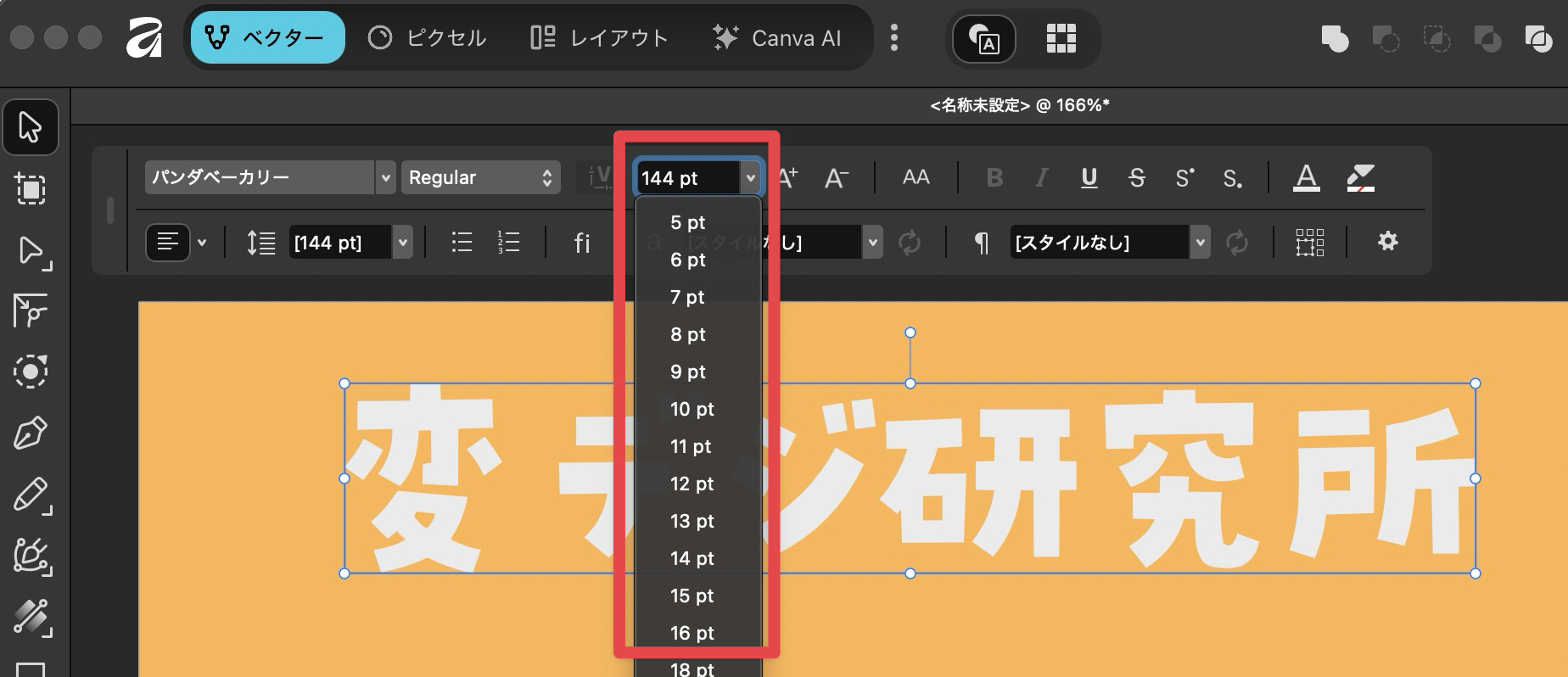Toggle bold formatting
This screenshot has height=677, width=1568.
tap(994, 177)
